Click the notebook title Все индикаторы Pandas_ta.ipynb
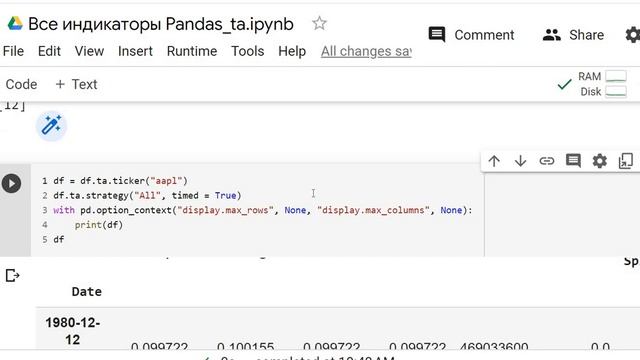Image resolution: width=640 pixels, height=360 pixels. tap(161, 24)
